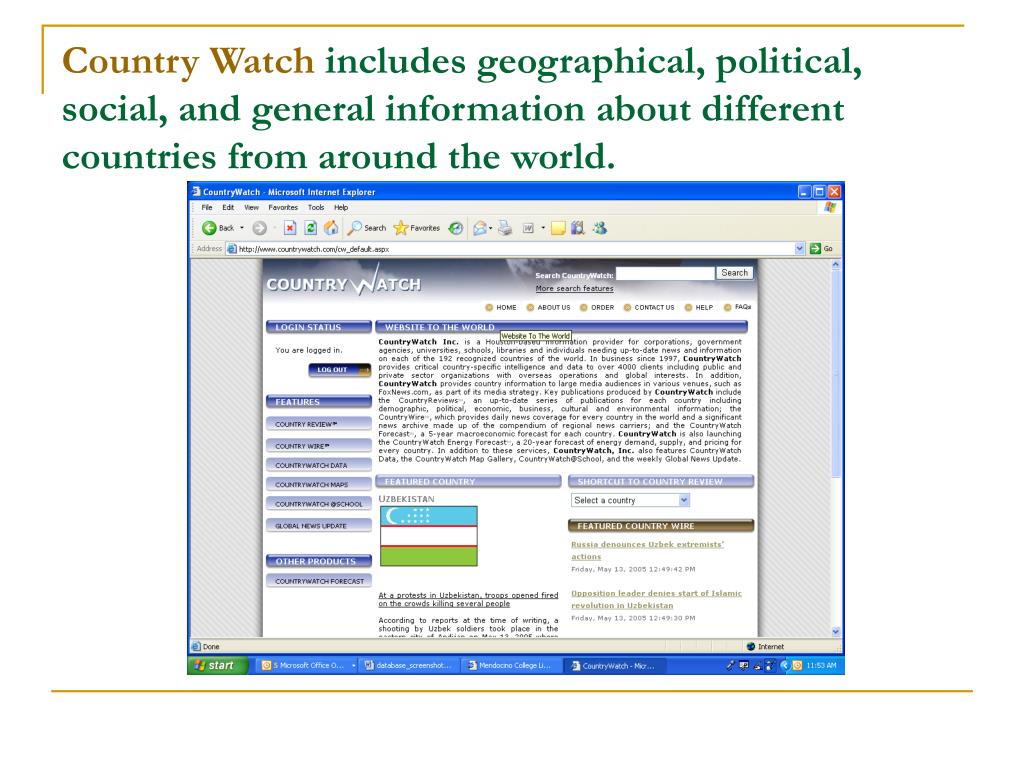
Task: Open the Help menu
Action: point(341,208)
